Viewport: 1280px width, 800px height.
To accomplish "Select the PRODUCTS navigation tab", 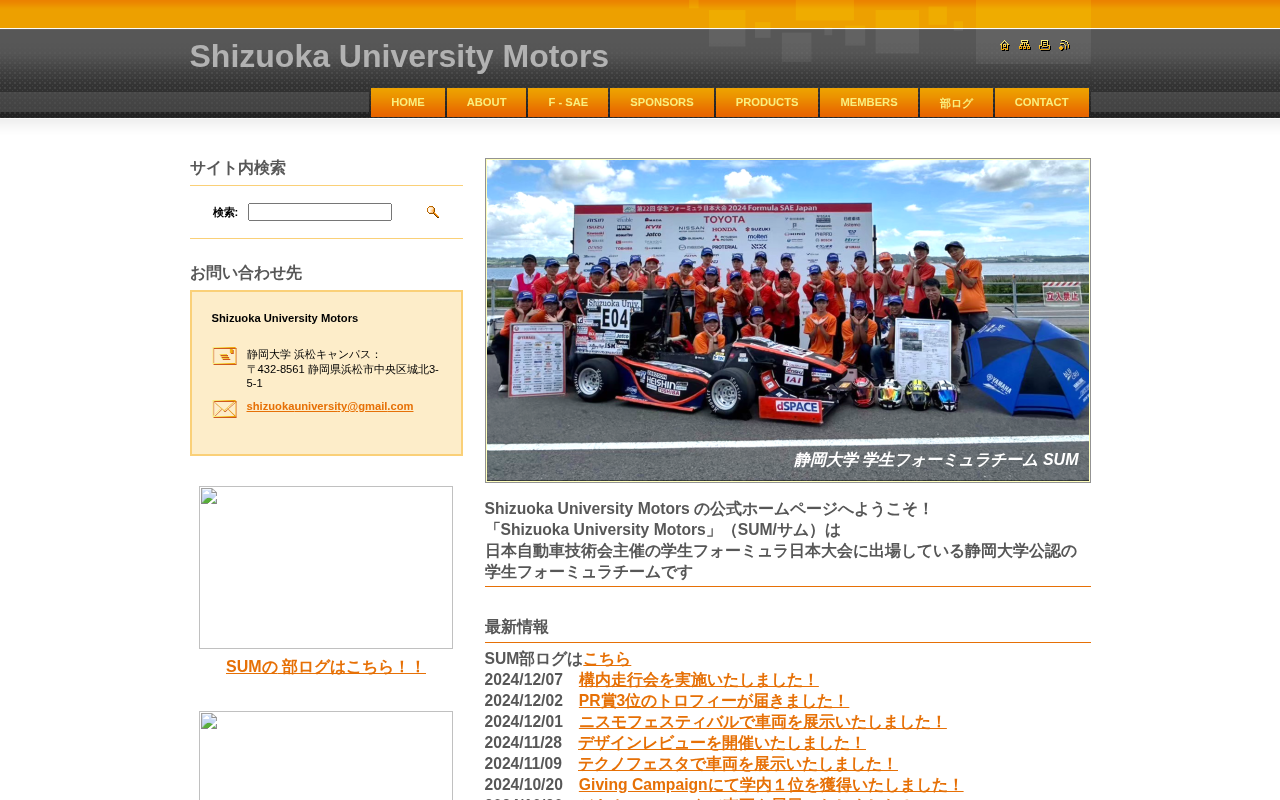I will point(767,102).
